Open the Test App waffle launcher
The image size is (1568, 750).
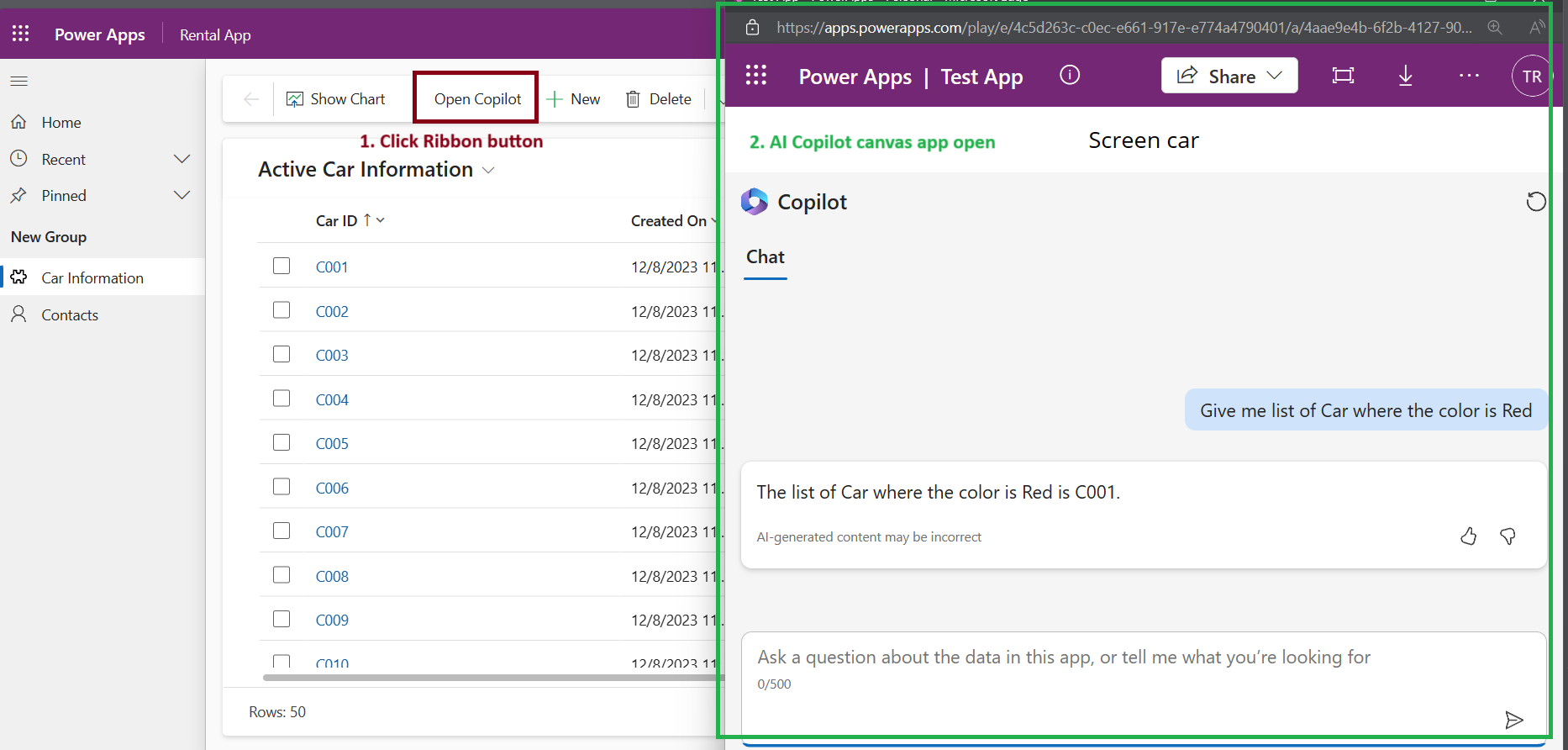click(756, 76)
